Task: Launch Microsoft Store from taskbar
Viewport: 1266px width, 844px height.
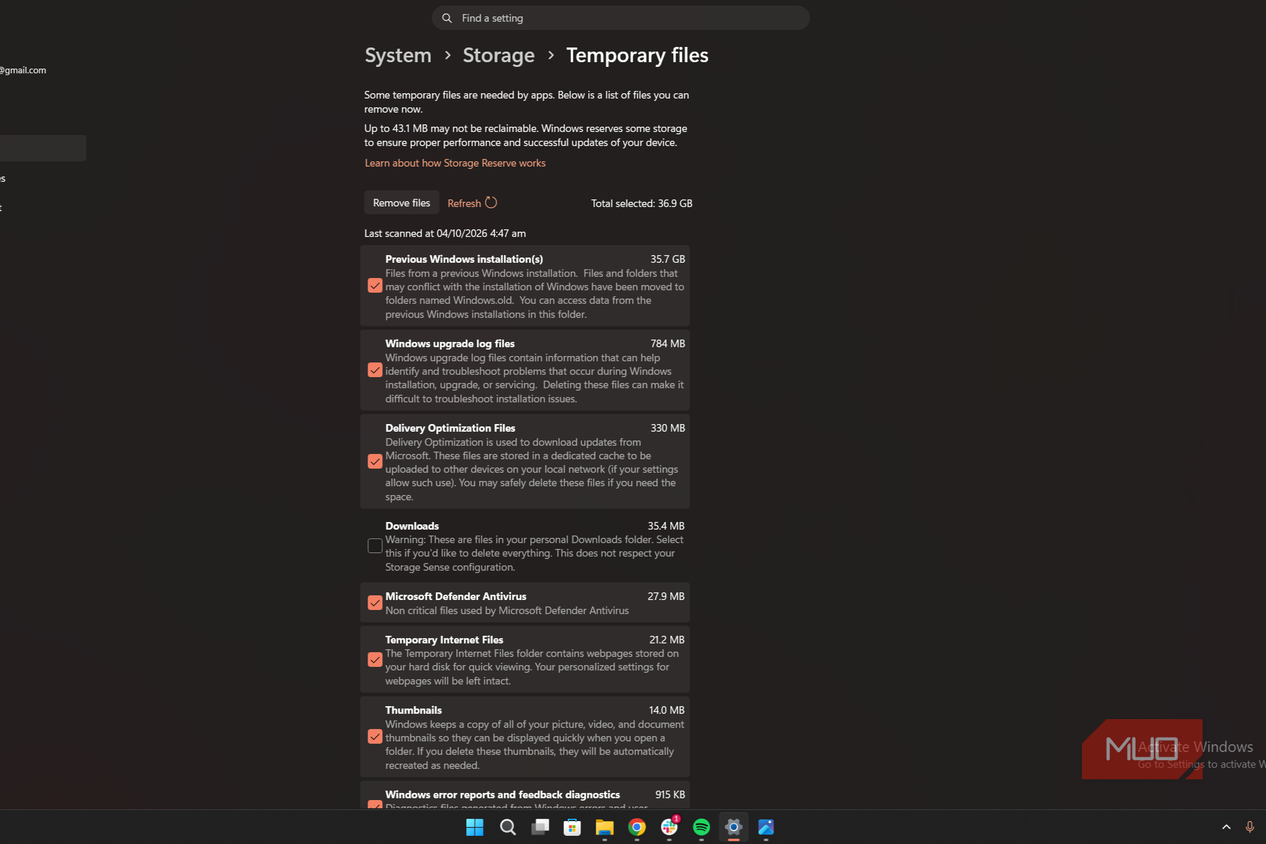Action: pos(572,827)
